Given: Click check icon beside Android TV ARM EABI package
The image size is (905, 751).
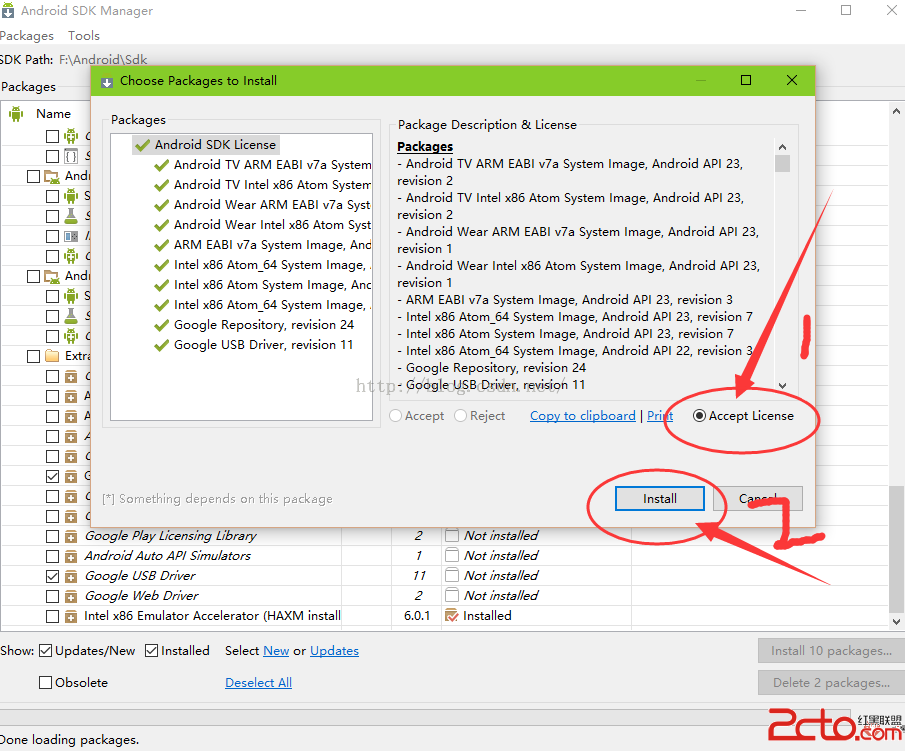Looking at the screenshot, I should pos(162,166).
